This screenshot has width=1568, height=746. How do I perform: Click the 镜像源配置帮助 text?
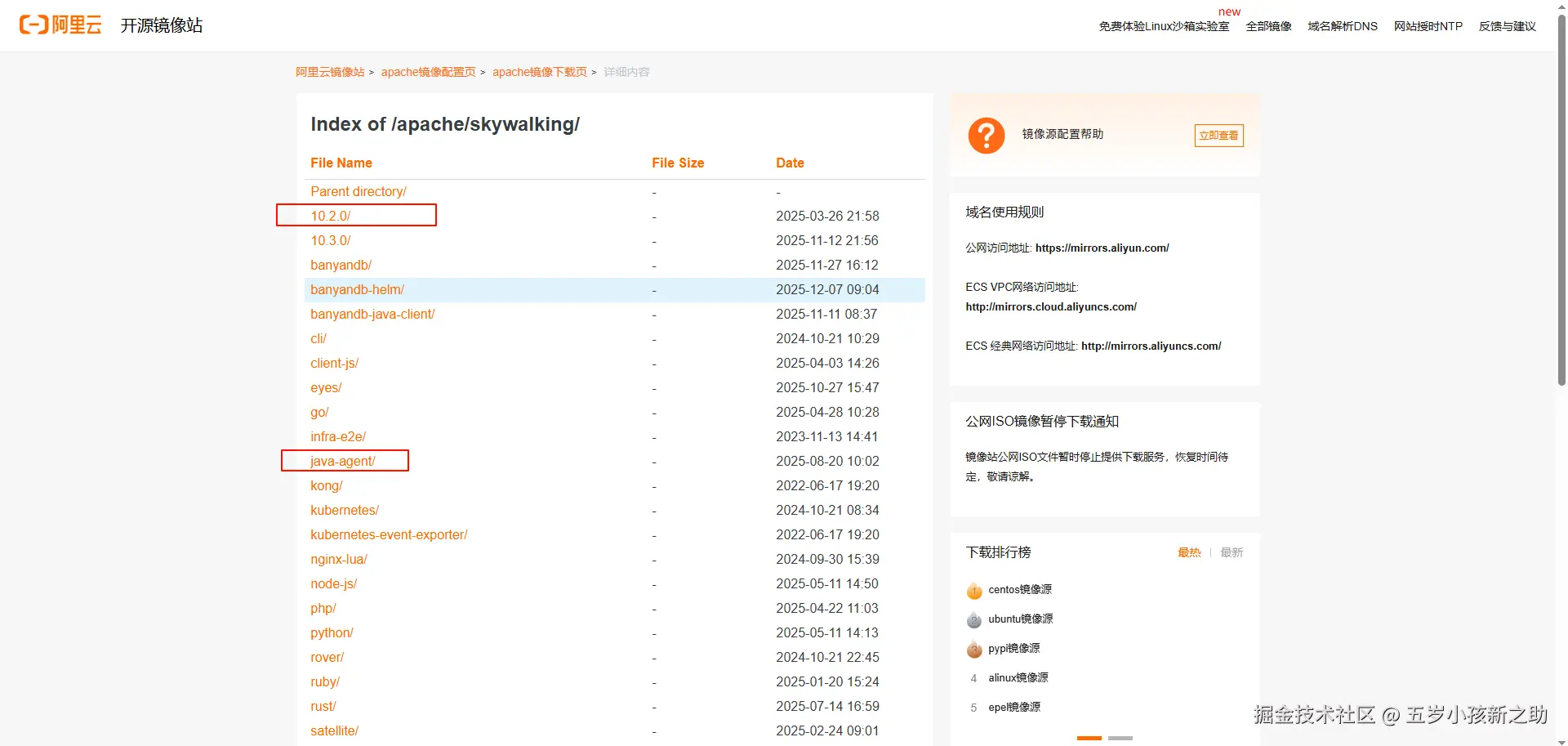click(1062, 134)
